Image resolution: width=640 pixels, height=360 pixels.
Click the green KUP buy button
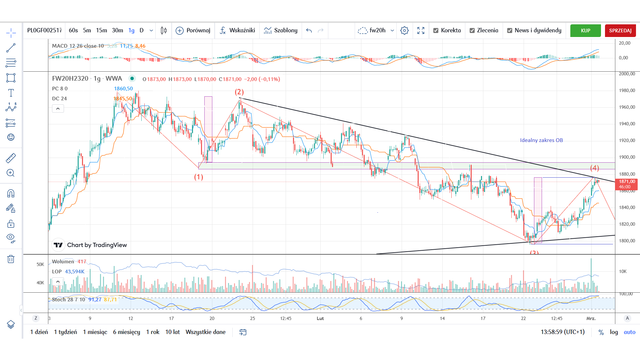(x=585, y=31)
